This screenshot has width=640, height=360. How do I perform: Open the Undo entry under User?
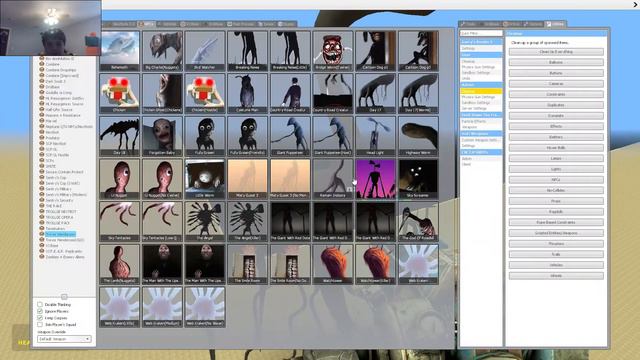pyautogui.click(x=466, y=78)
